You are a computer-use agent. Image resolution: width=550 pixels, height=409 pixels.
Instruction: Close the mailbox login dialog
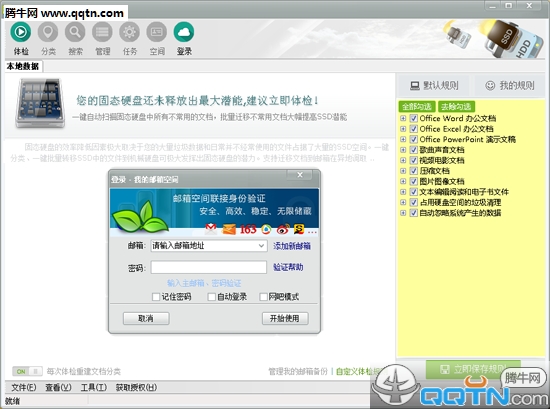click(300, 175)
